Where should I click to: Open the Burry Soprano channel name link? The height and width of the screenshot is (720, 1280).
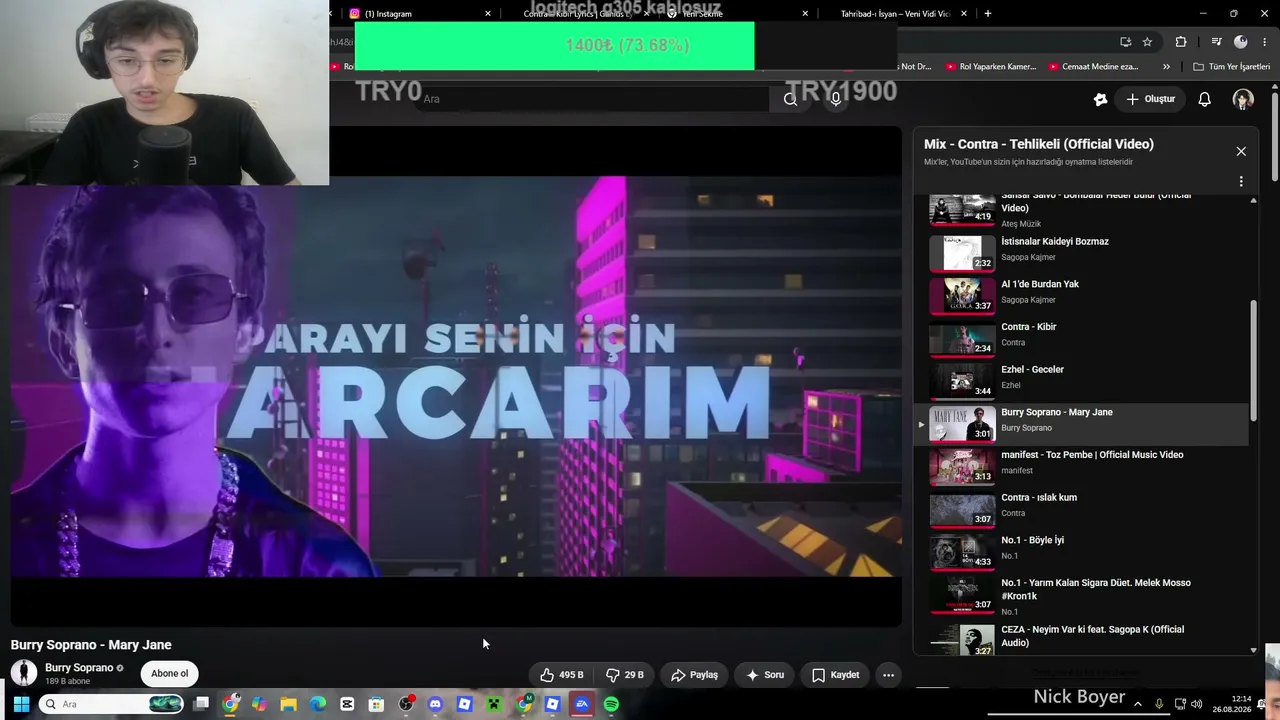coord(79,668)
